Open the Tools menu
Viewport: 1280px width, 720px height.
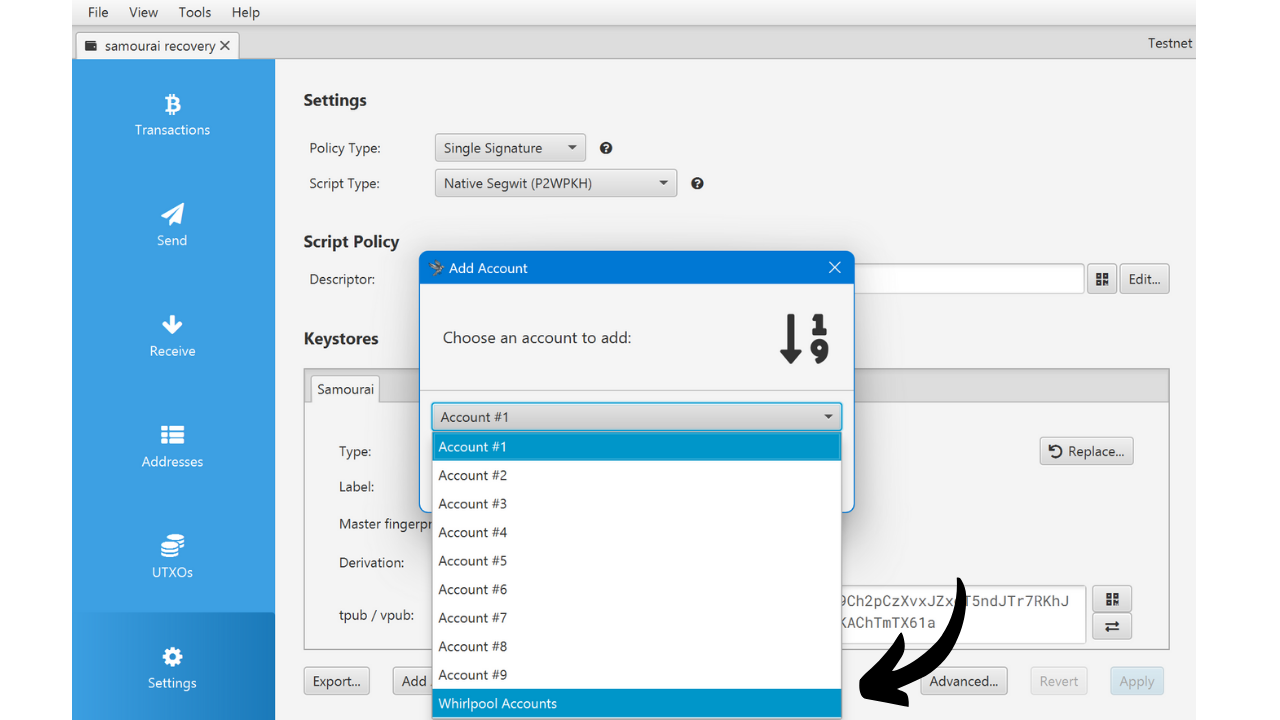tap(195, 12)
